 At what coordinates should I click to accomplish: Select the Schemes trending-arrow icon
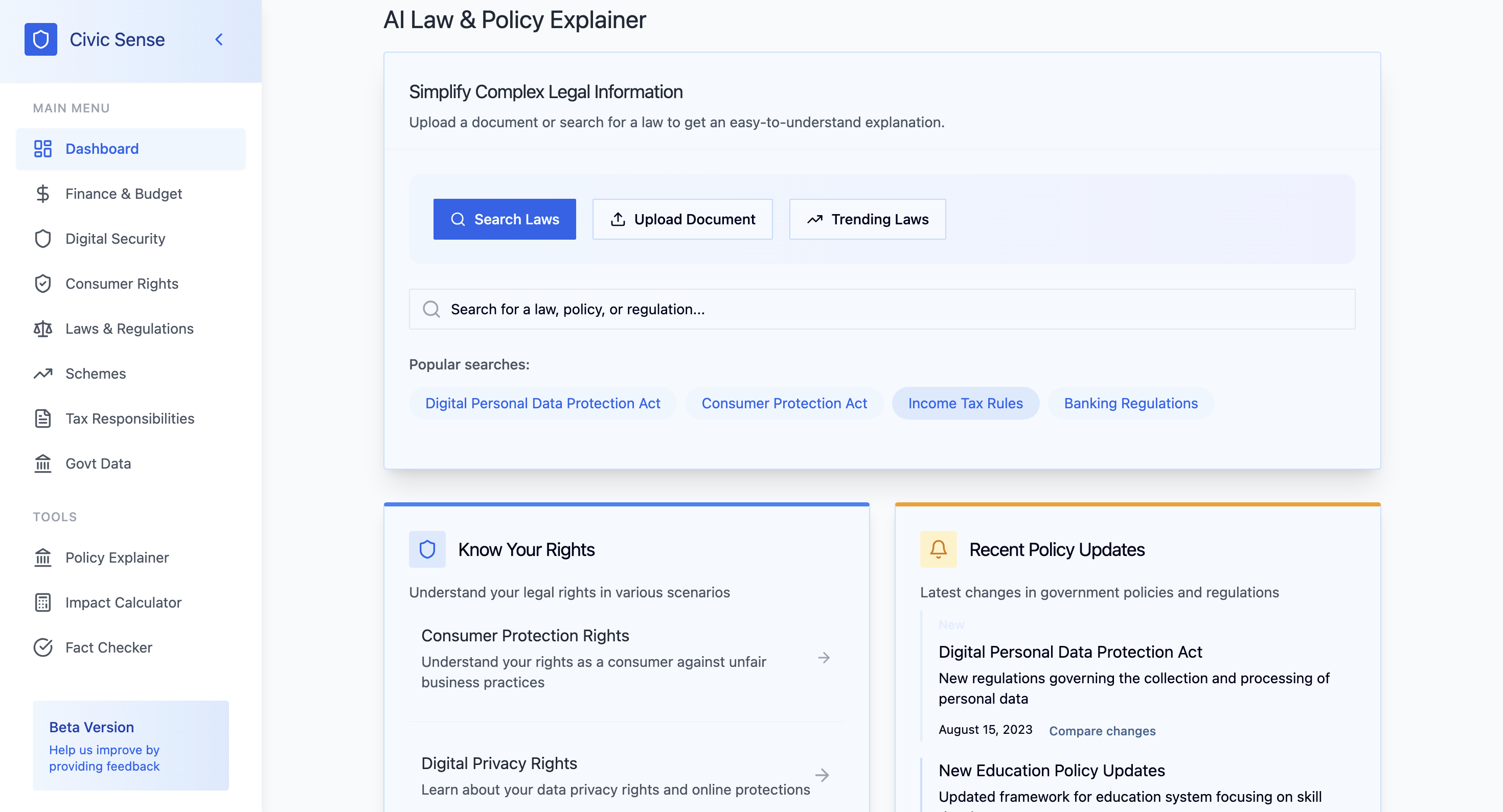point(42,374)
